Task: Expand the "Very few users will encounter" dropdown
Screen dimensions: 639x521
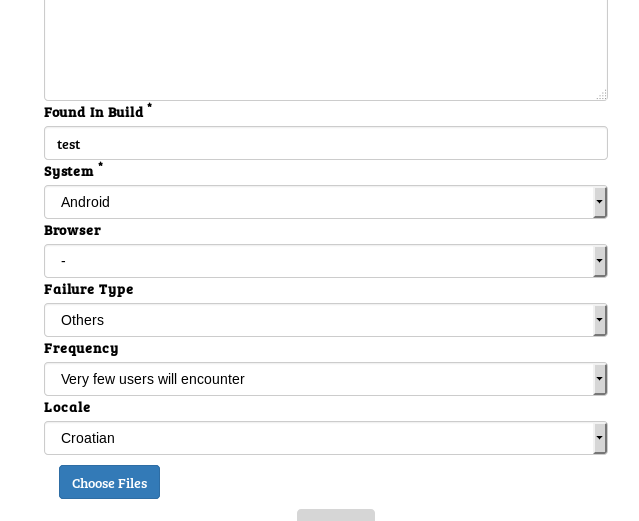Action: point(320,379)
